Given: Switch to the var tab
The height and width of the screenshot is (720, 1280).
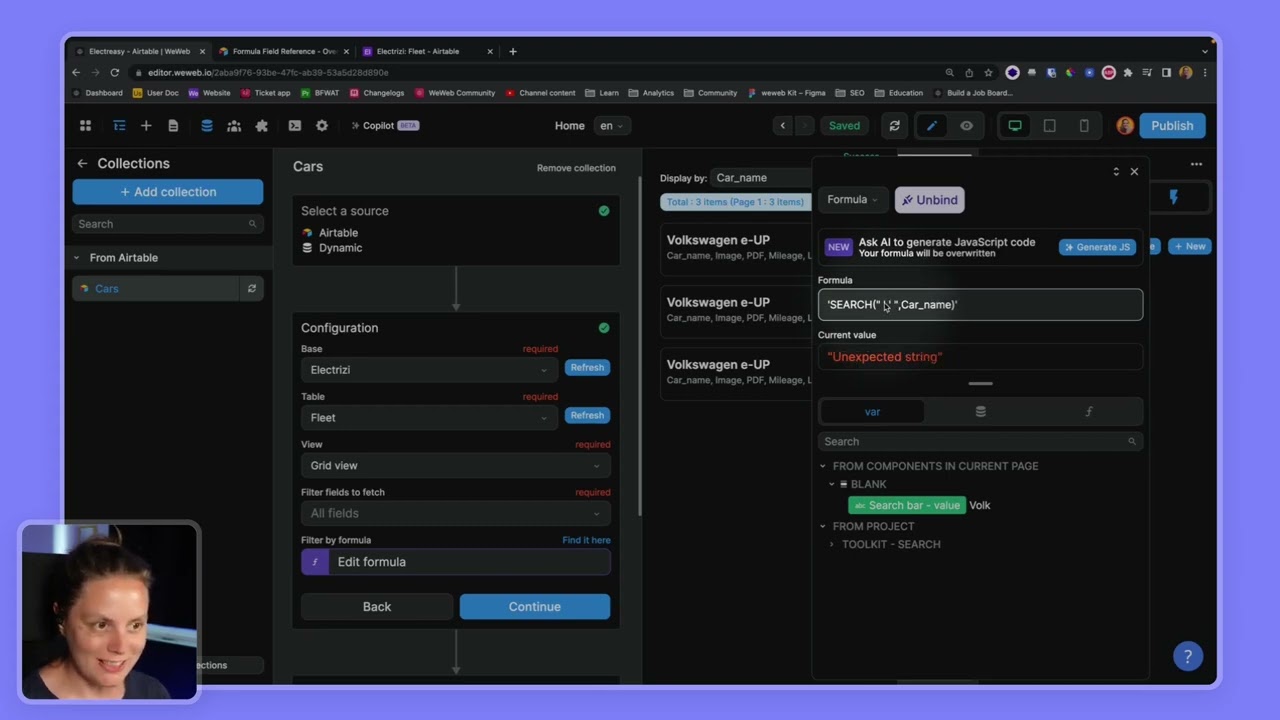Looking at the screenshot, I should click(x=872, y=412).
